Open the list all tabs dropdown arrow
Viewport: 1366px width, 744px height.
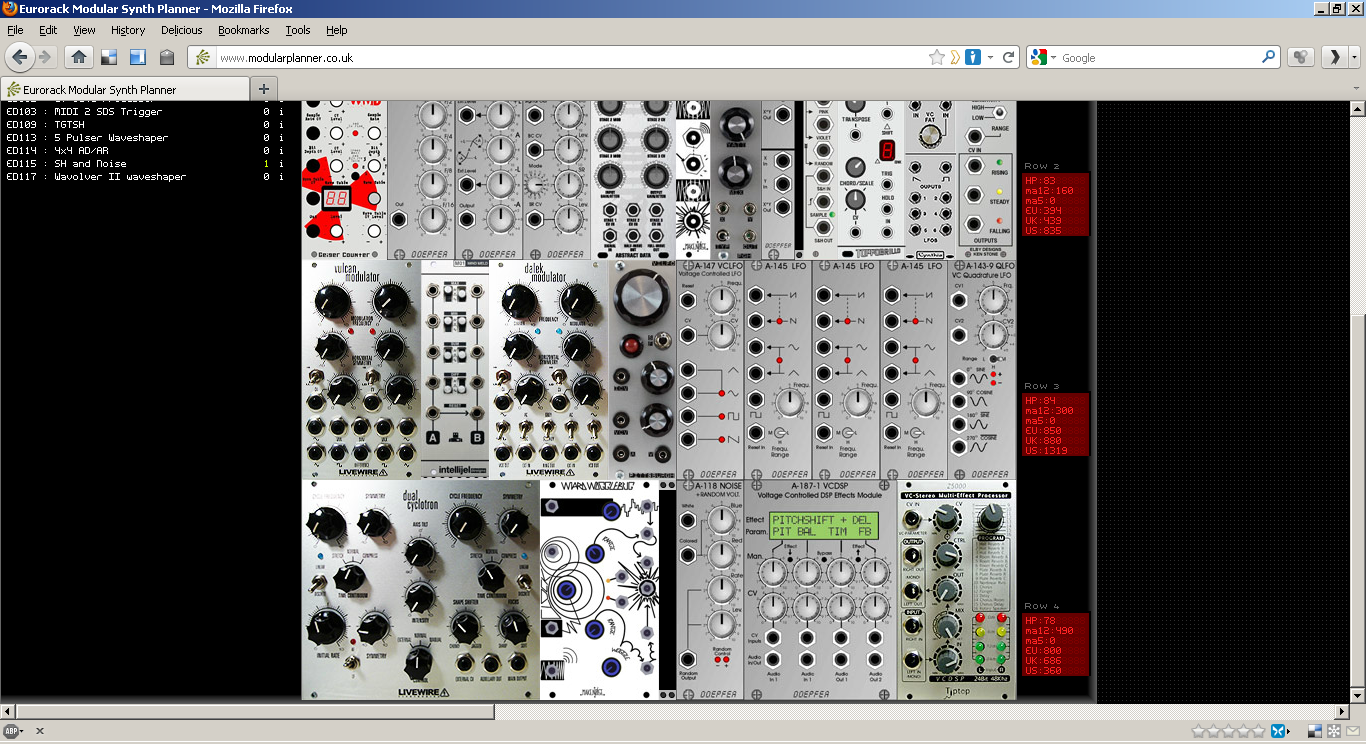click(x=1356, y=89)
